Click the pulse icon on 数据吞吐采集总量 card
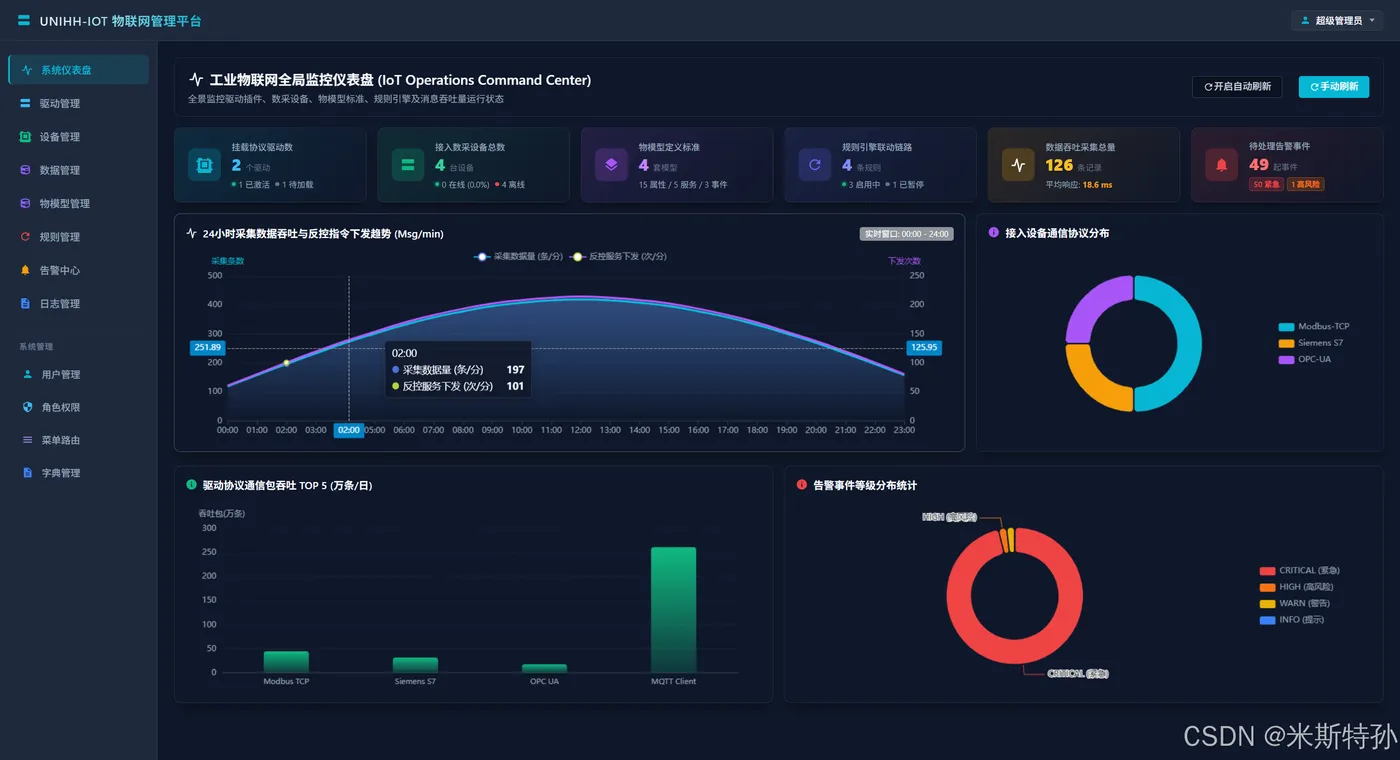 pyautogui.click(x=1018, y=165)
